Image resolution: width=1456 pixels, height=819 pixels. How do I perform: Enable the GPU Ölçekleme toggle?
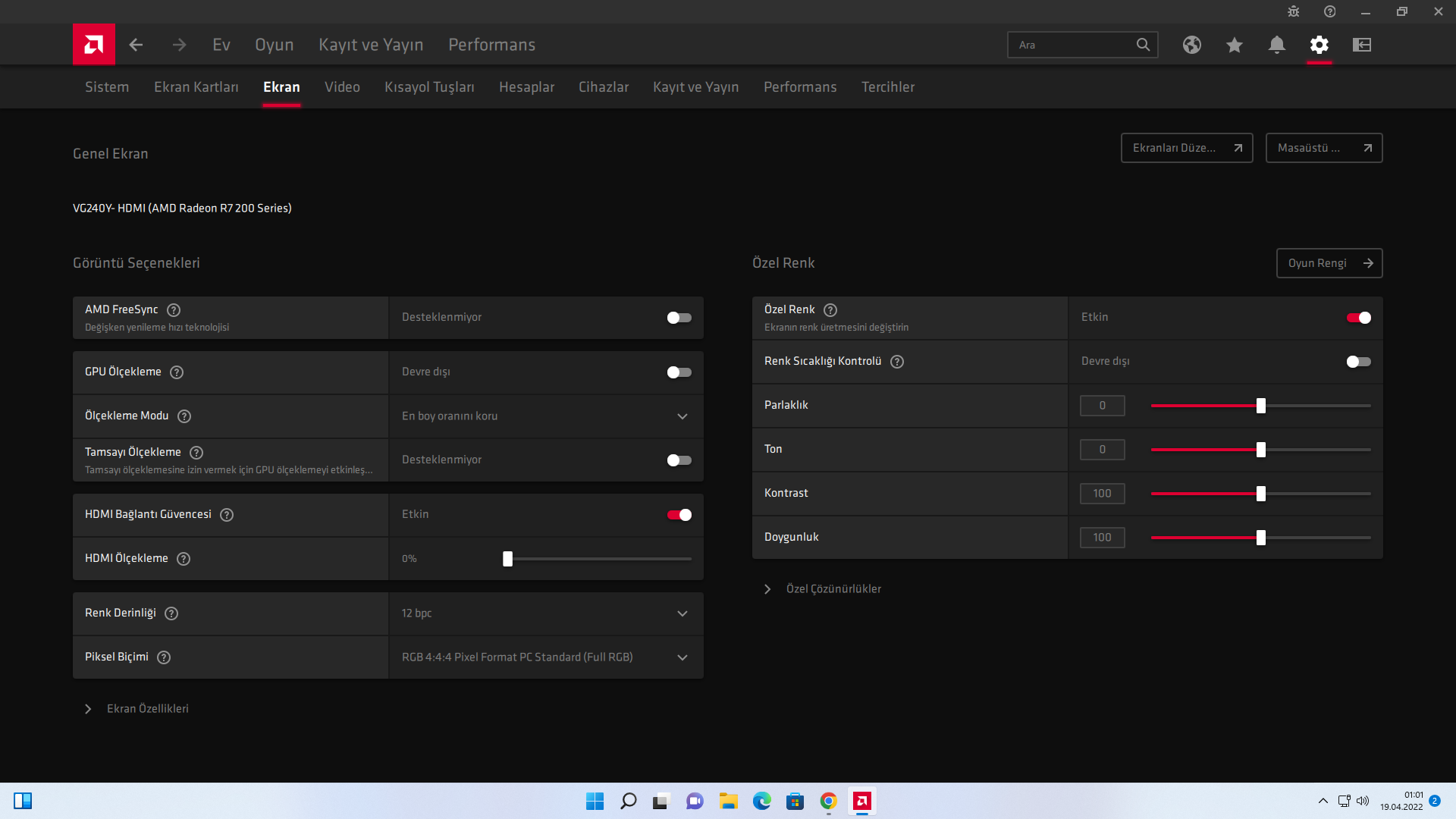[x=679, y=372]
